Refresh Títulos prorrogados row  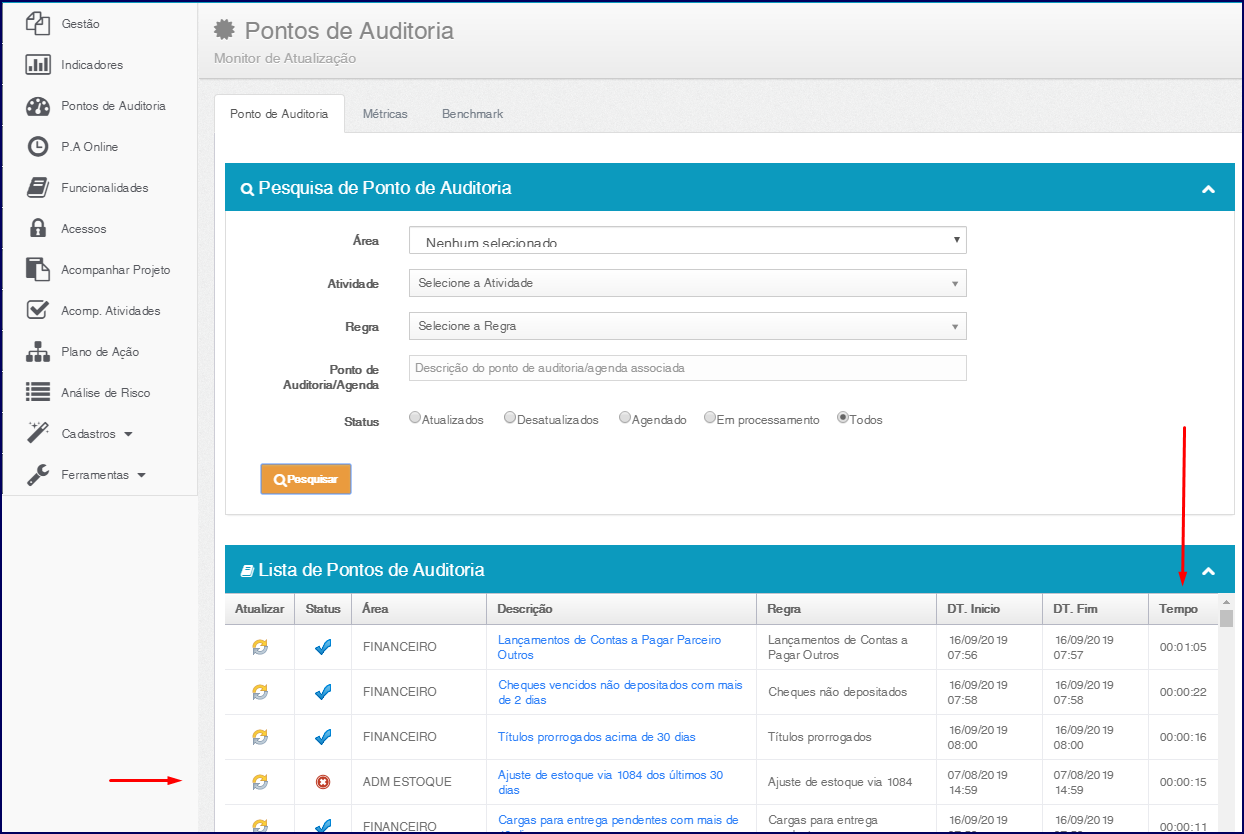pos(260,737)
